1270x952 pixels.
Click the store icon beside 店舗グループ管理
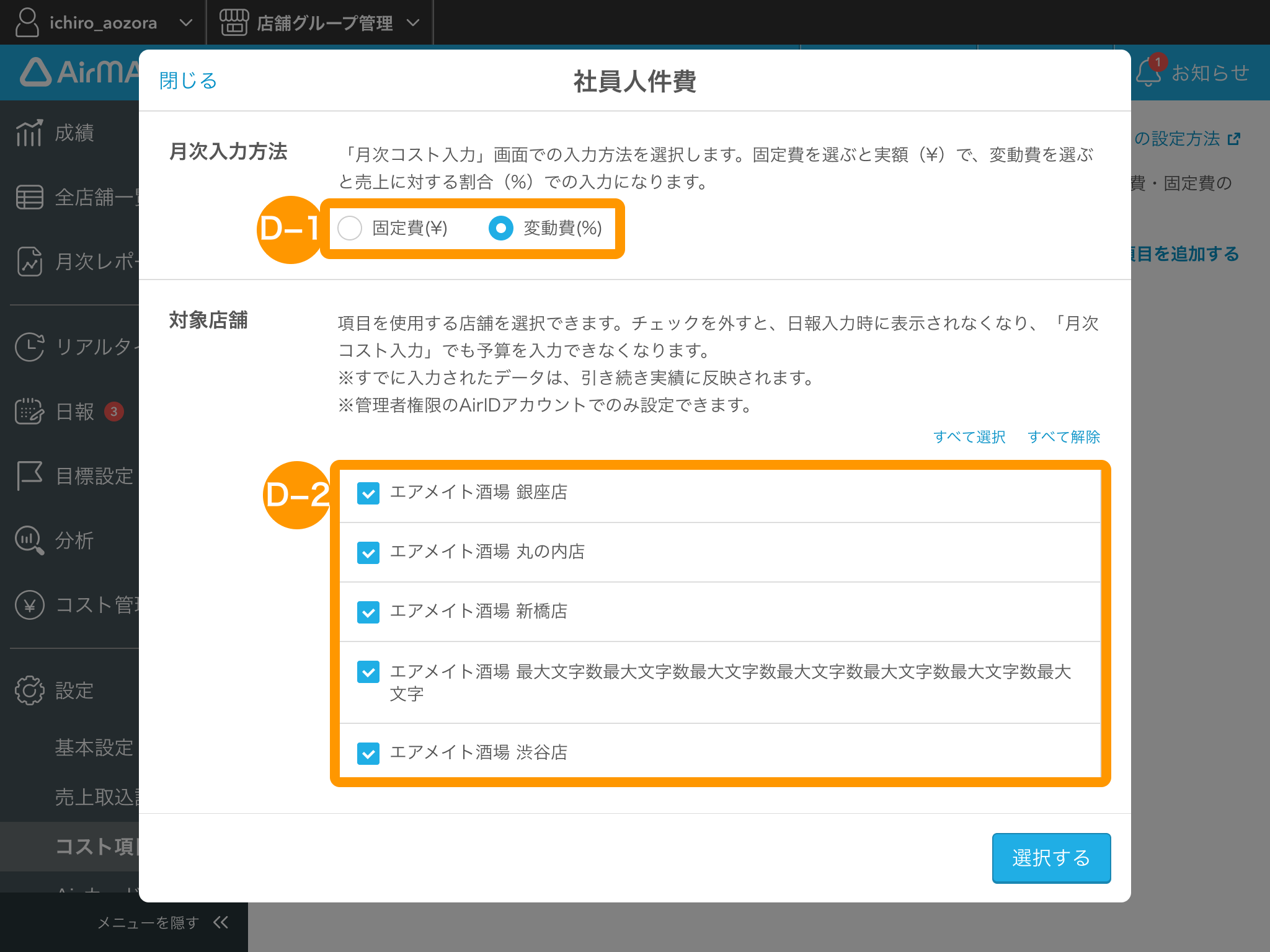[x=234, y=22]
